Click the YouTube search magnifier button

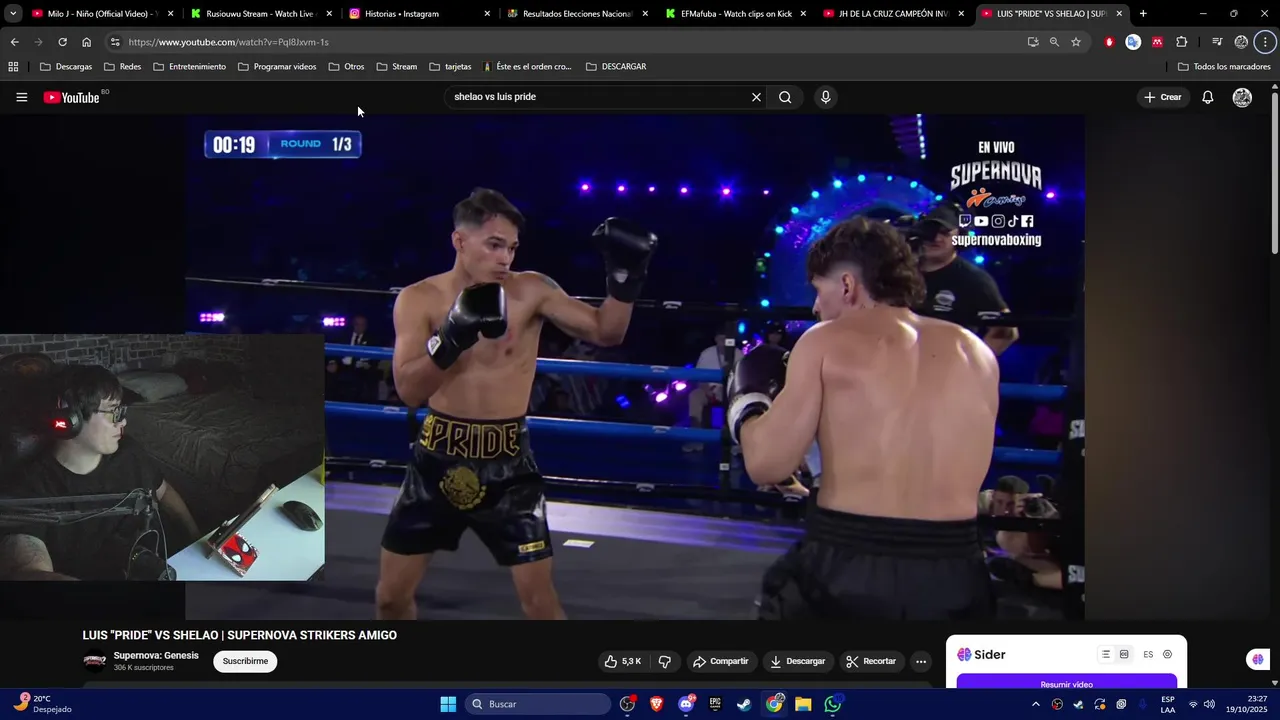785,97
